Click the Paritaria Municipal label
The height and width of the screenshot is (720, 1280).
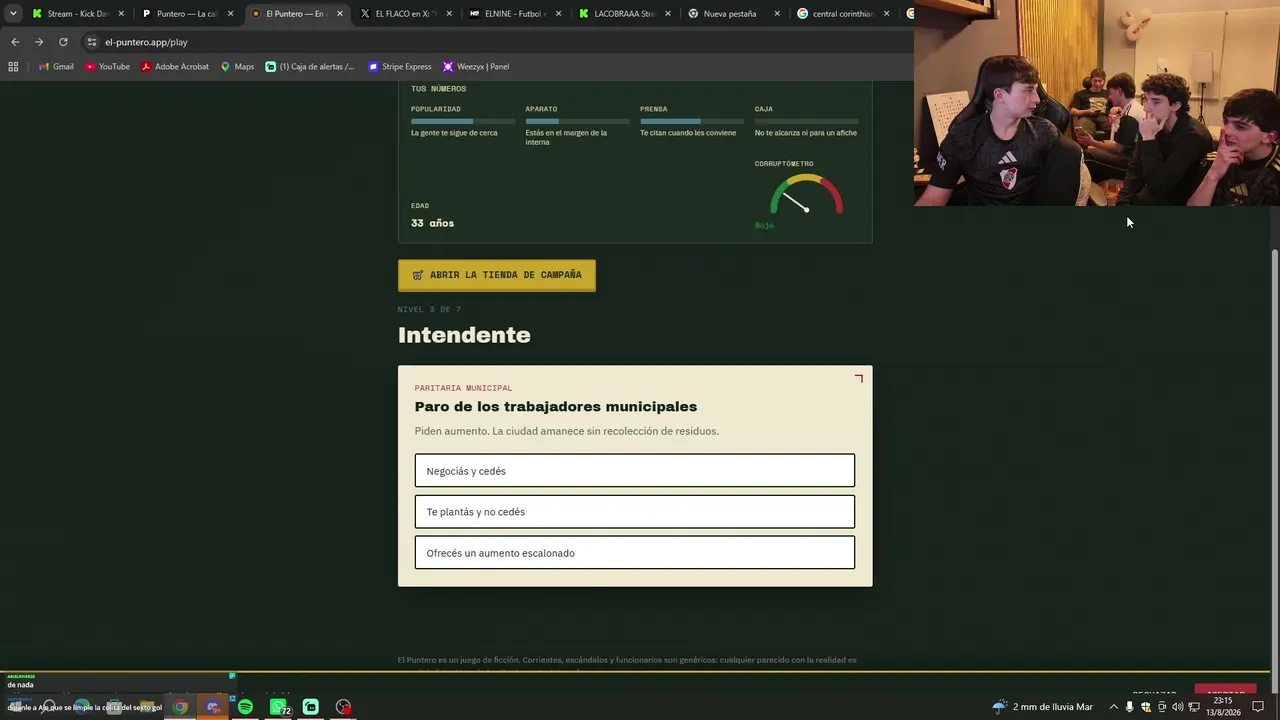click(463, 388)
